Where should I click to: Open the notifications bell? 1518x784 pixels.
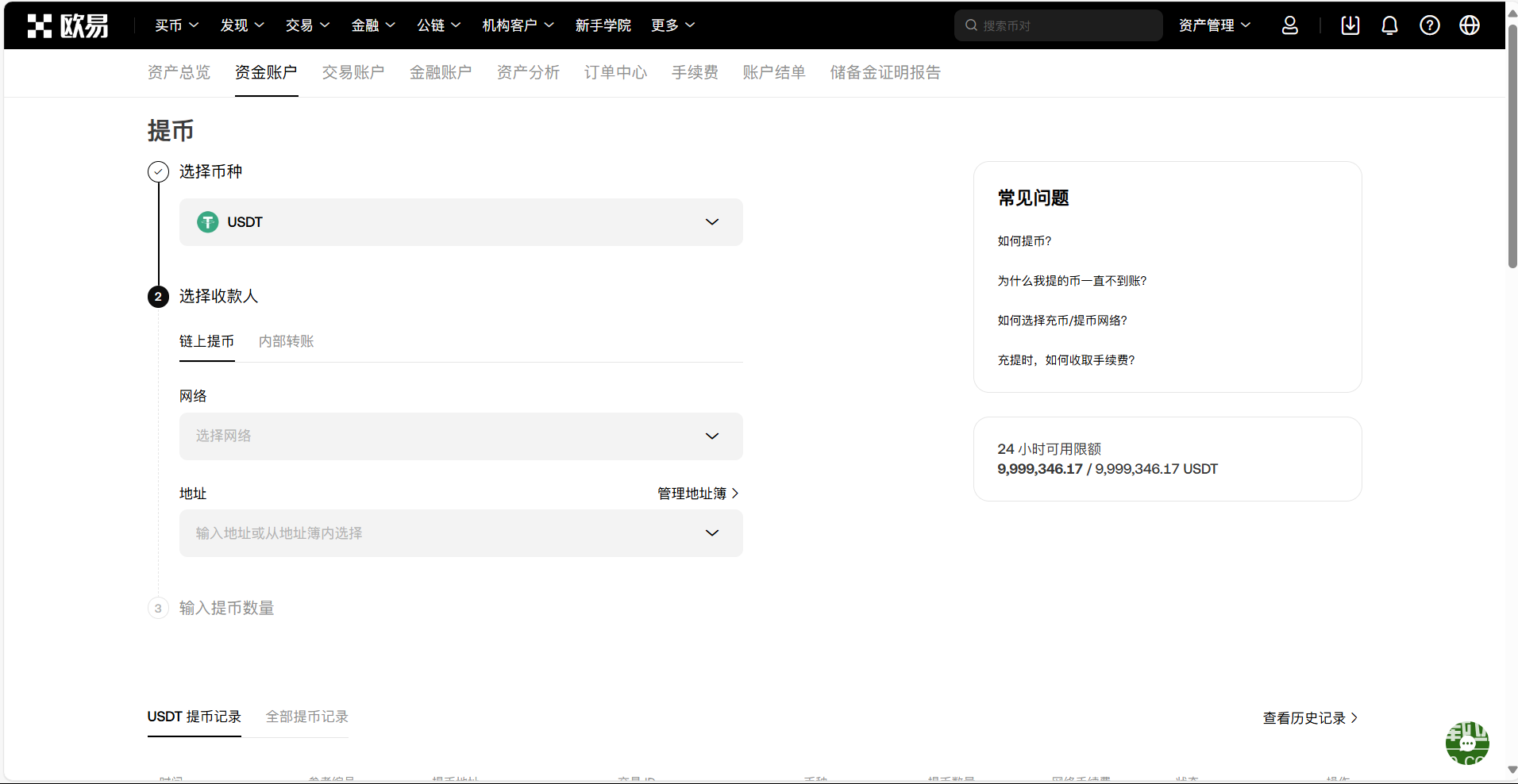tap(1389, 25)
